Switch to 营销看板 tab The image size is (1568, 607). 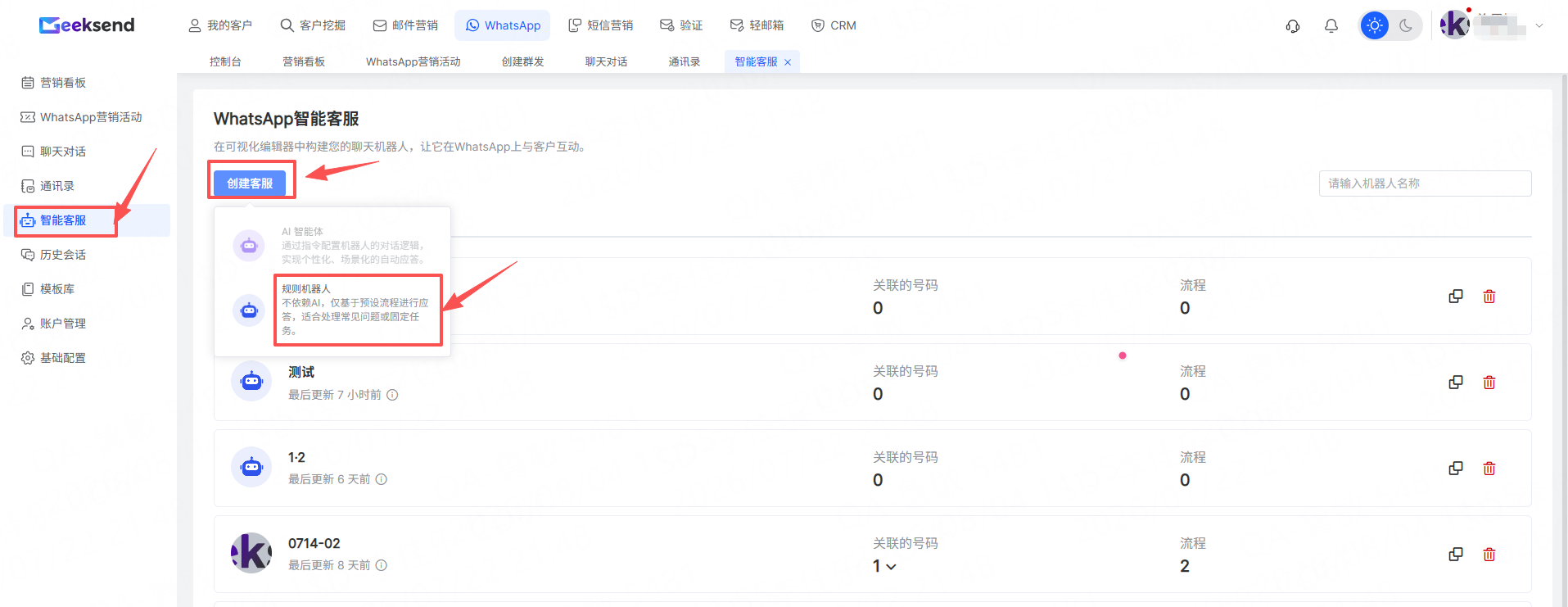[x=304, y=61]
